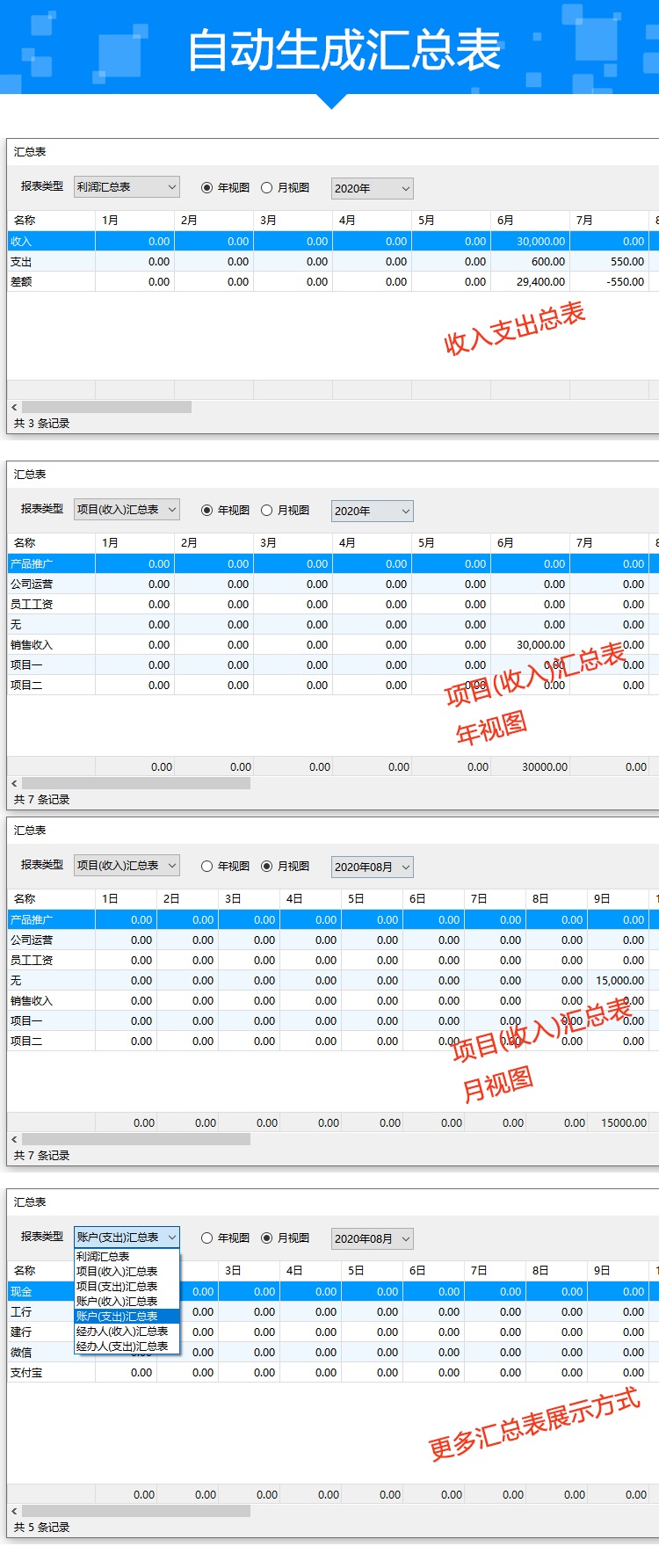Click the 600.00 June expense cell
659x1568 pixels.
pos(530,261)
